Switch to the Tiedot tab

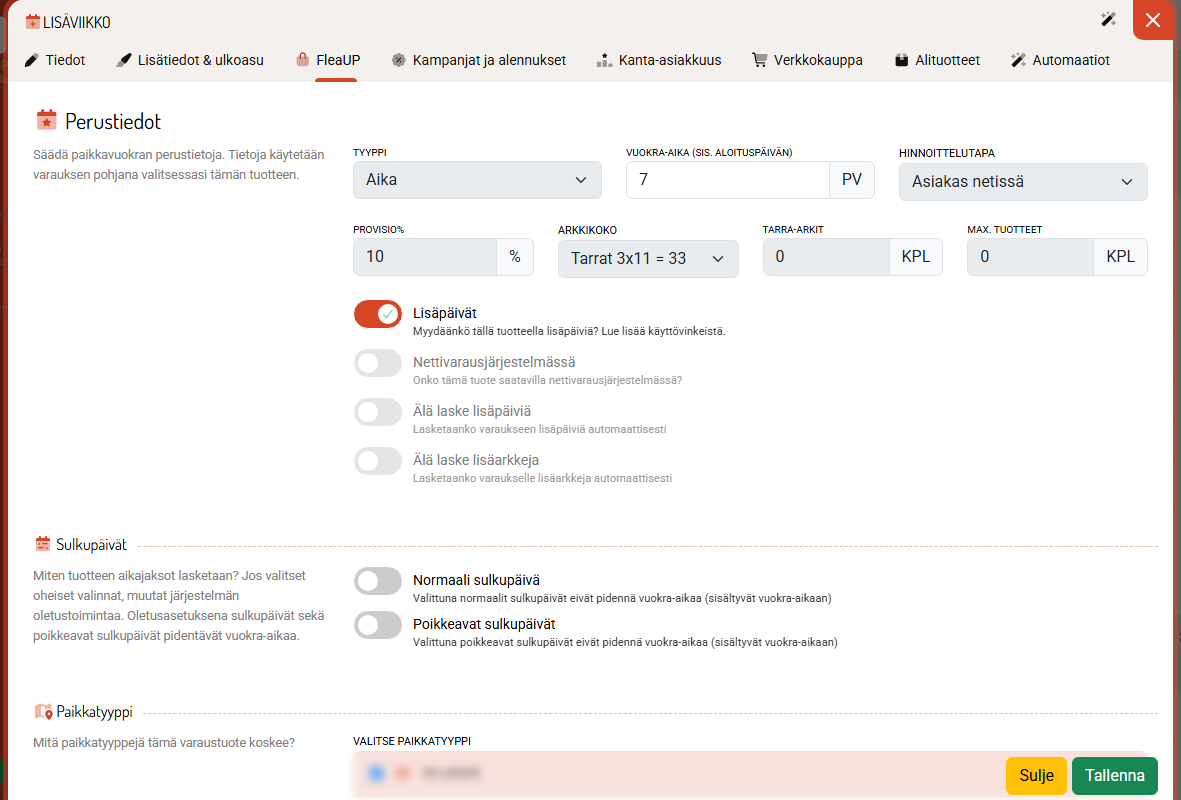55,60
